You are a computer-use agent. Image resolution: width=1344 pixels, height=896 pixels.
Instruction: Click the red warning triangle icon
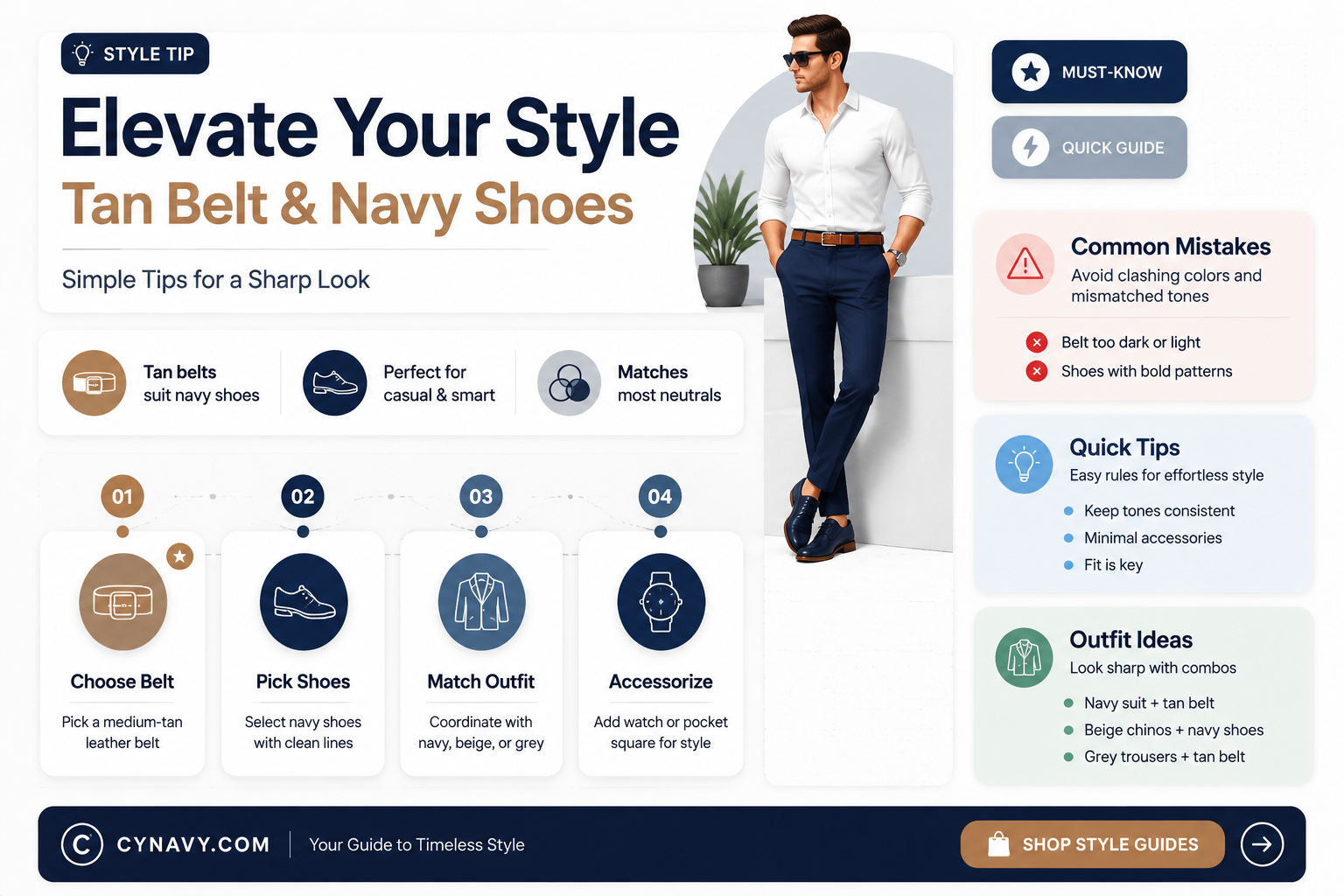(1025, 263)
